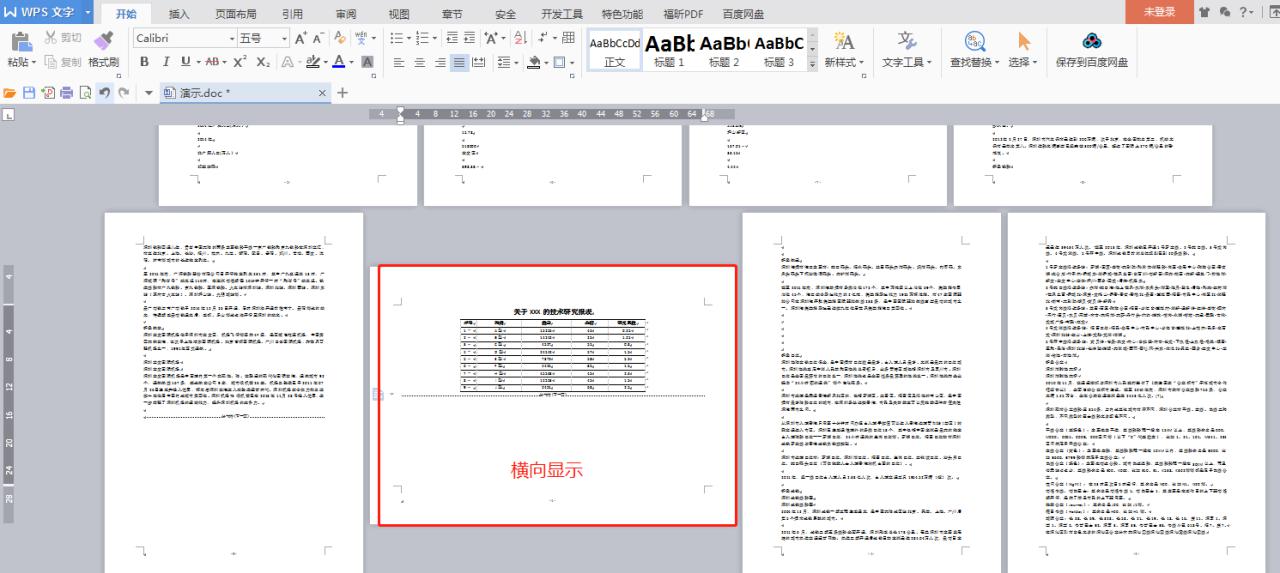1280x573 pixels.
Task: Toggle strikethrough AB formatting
Action: [x=211, y=62]
